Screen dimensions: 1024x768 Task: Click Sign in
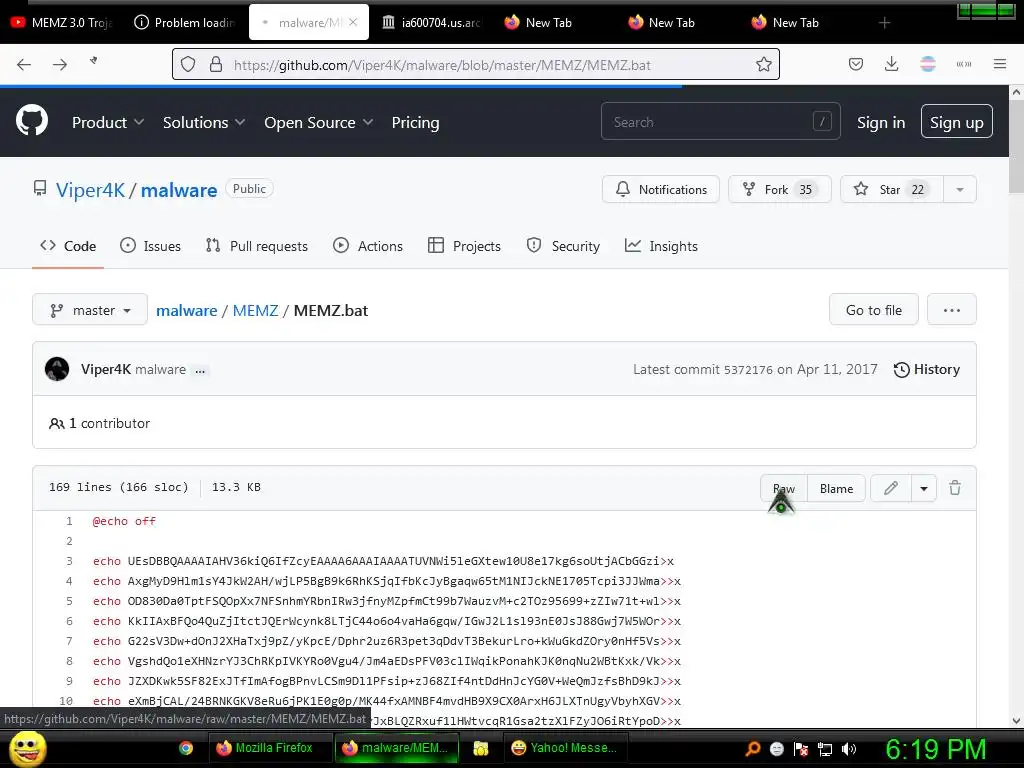tap(881, 122)
